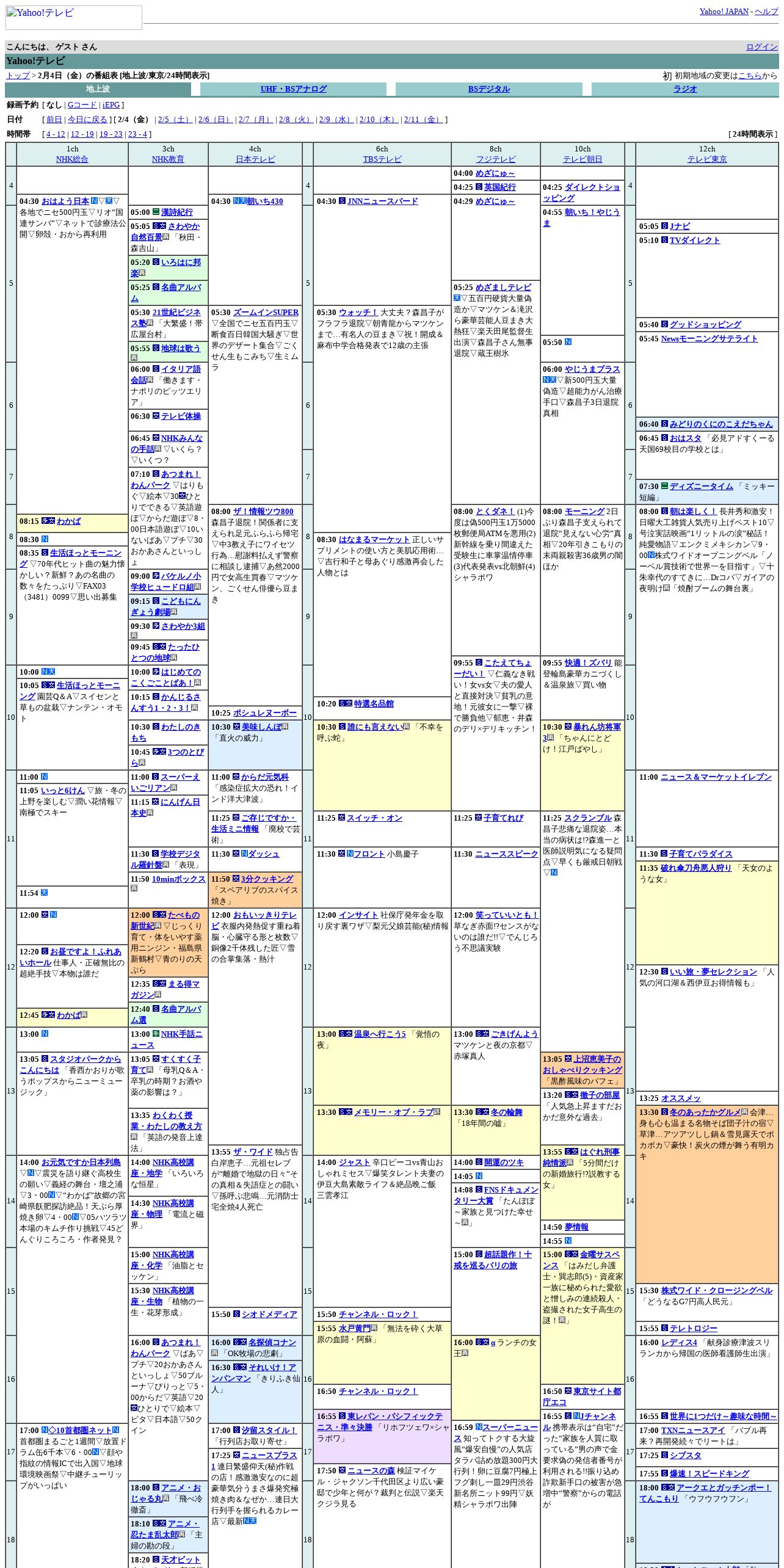Go to トップ breadcrumb link
This screenshot has width=784, height=1568.
(18, 76)
